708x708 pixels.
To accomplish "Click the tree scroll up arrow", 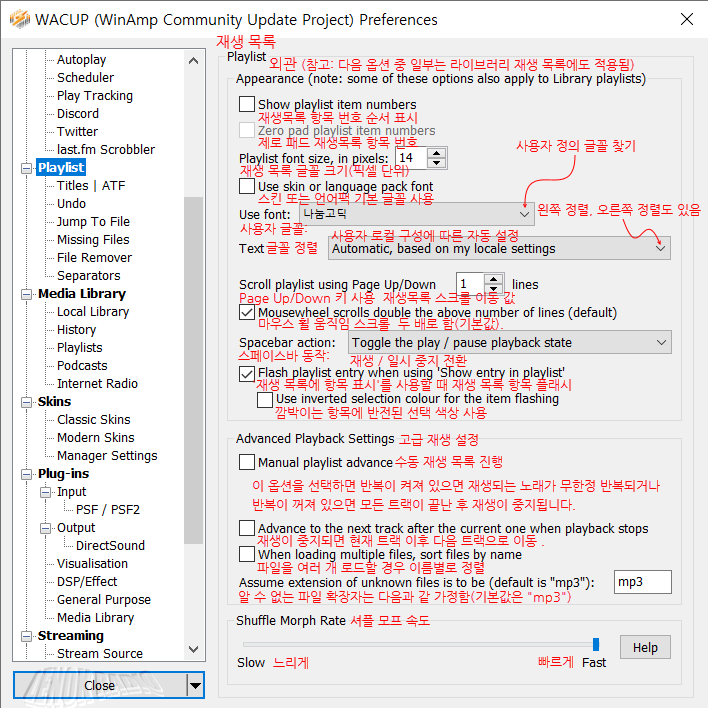I will click(x=193, y=61).
